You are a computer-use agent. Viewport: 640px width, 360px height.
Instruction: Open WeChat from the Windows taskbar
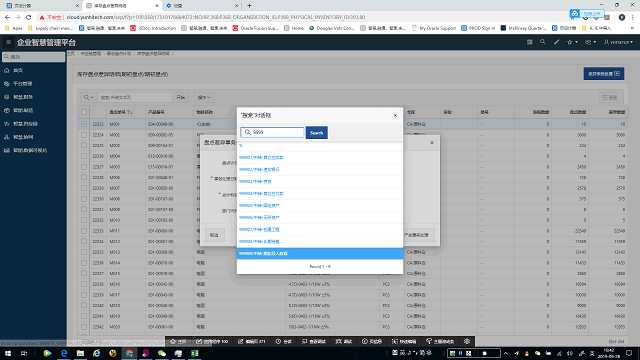162,353
